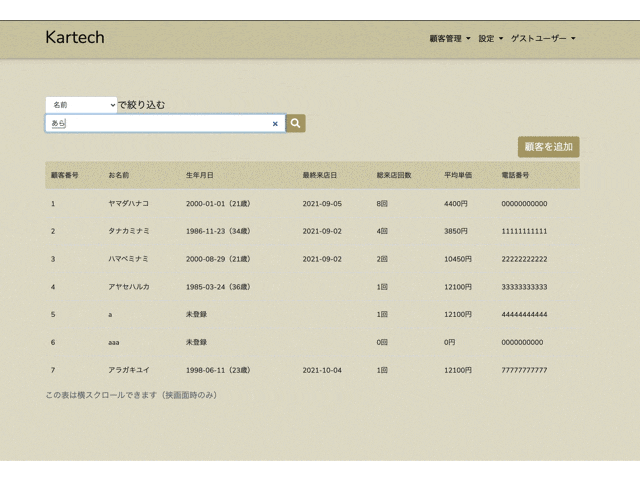640x480 pixels.
Task: Click the magnifying glass search button
Action: pos(296,123)
